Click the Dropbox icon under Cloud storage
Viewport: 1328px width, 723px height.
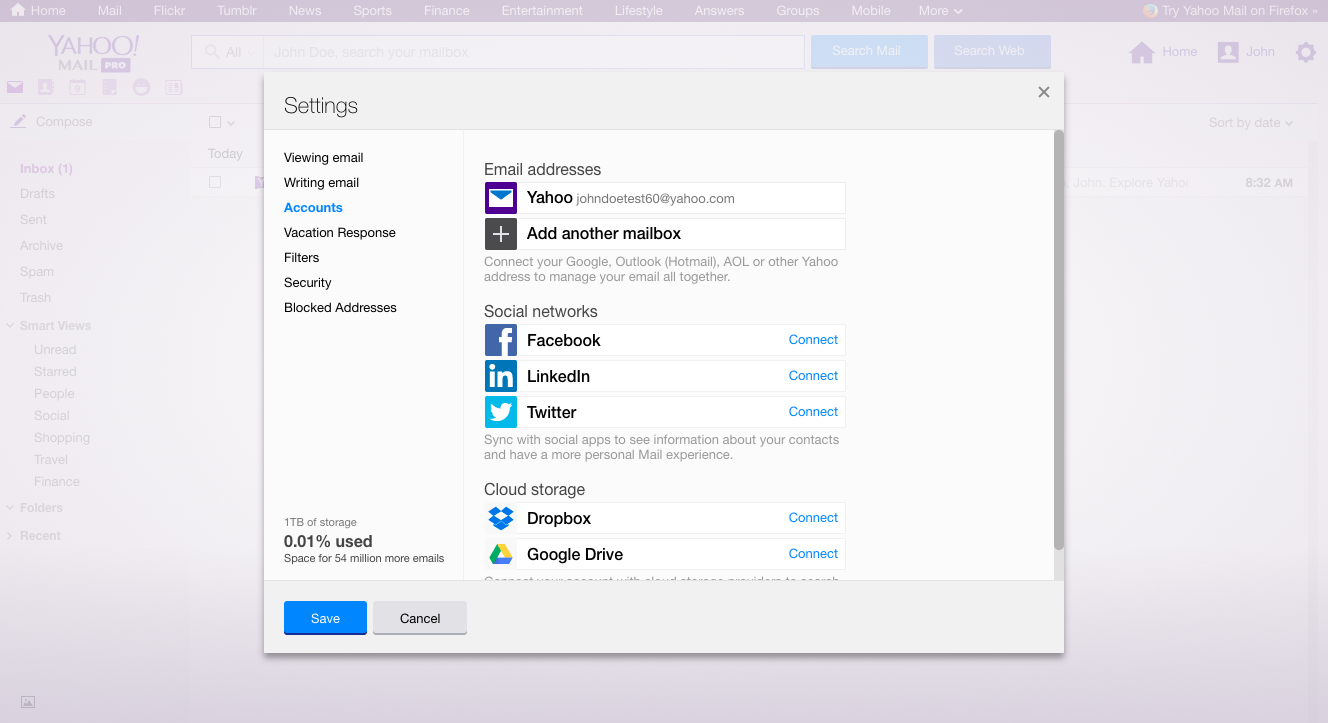(x=500, y=518)
